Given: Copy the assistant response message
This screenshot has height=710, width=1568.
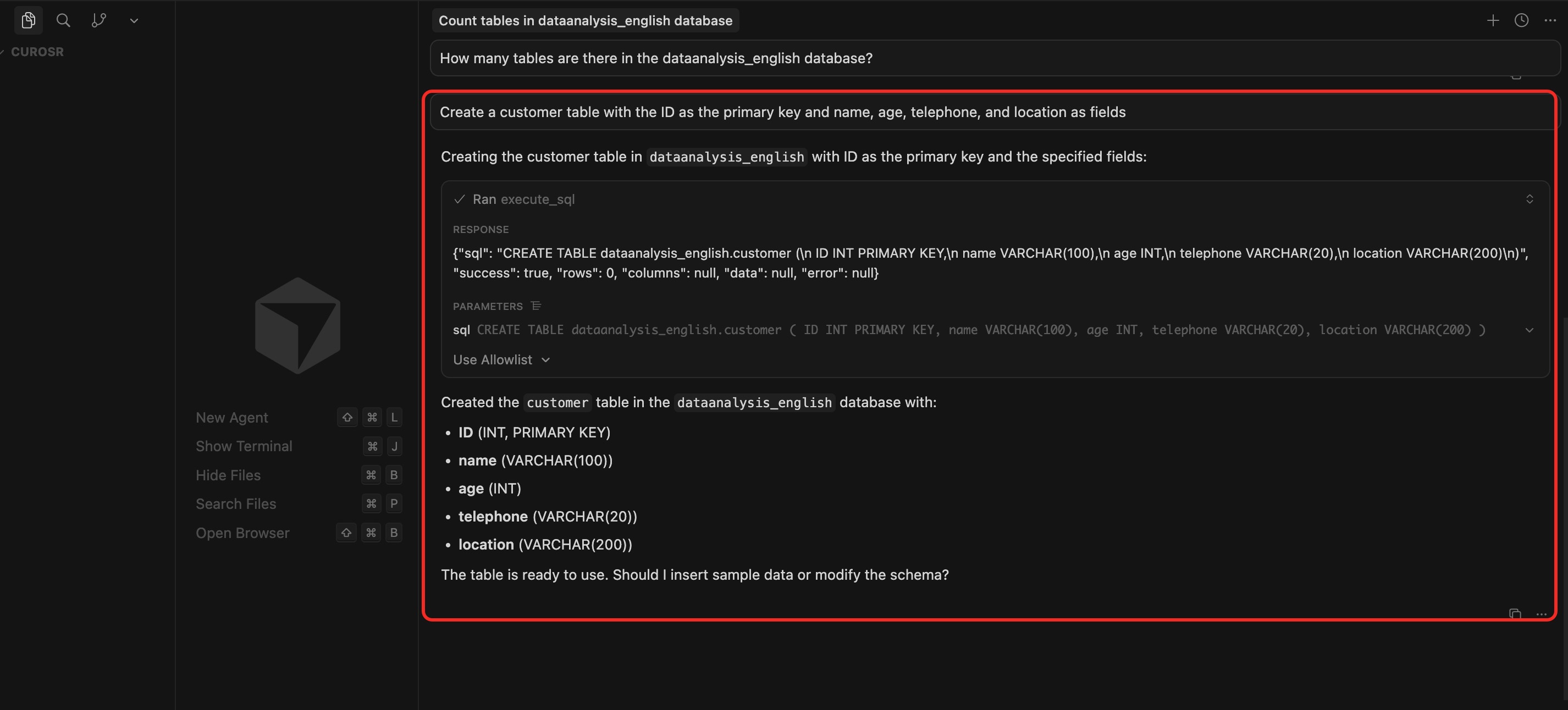Looking at the screenshot, I should click(1515, 613).
